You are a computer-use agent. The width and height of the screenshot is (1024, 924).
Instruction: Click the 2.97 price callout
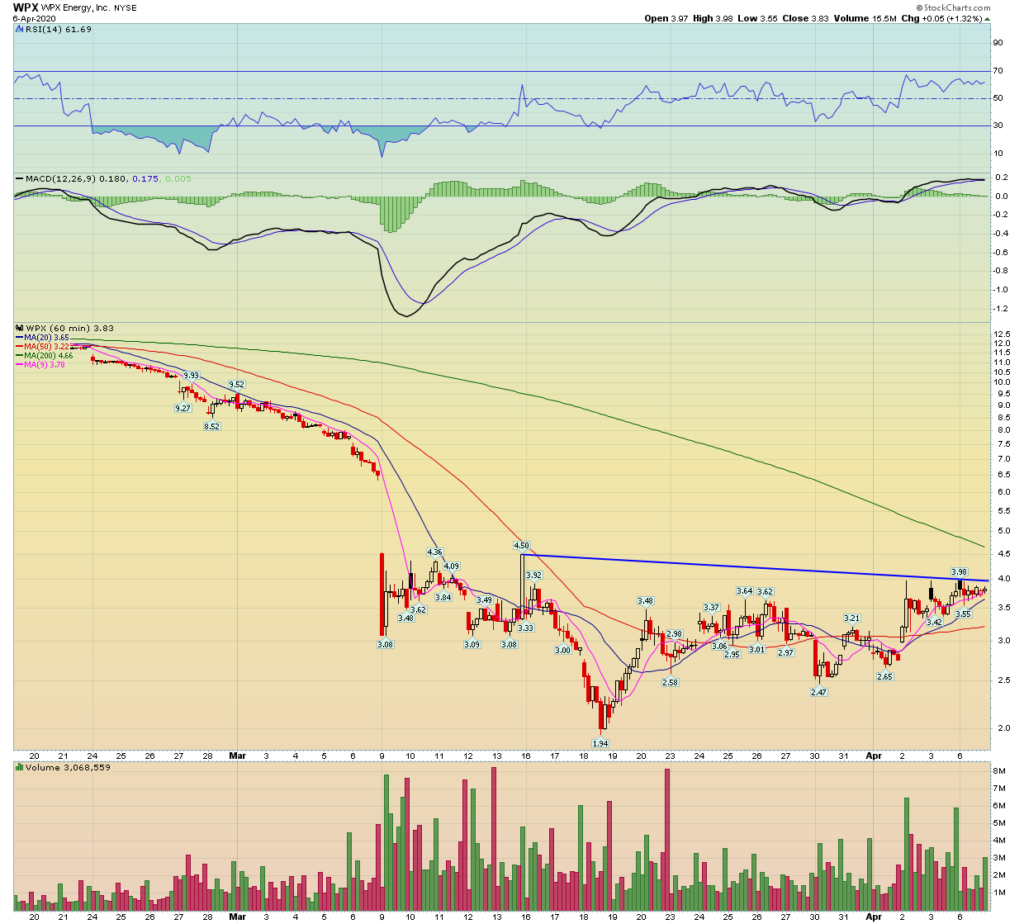(x=786, y=653)
